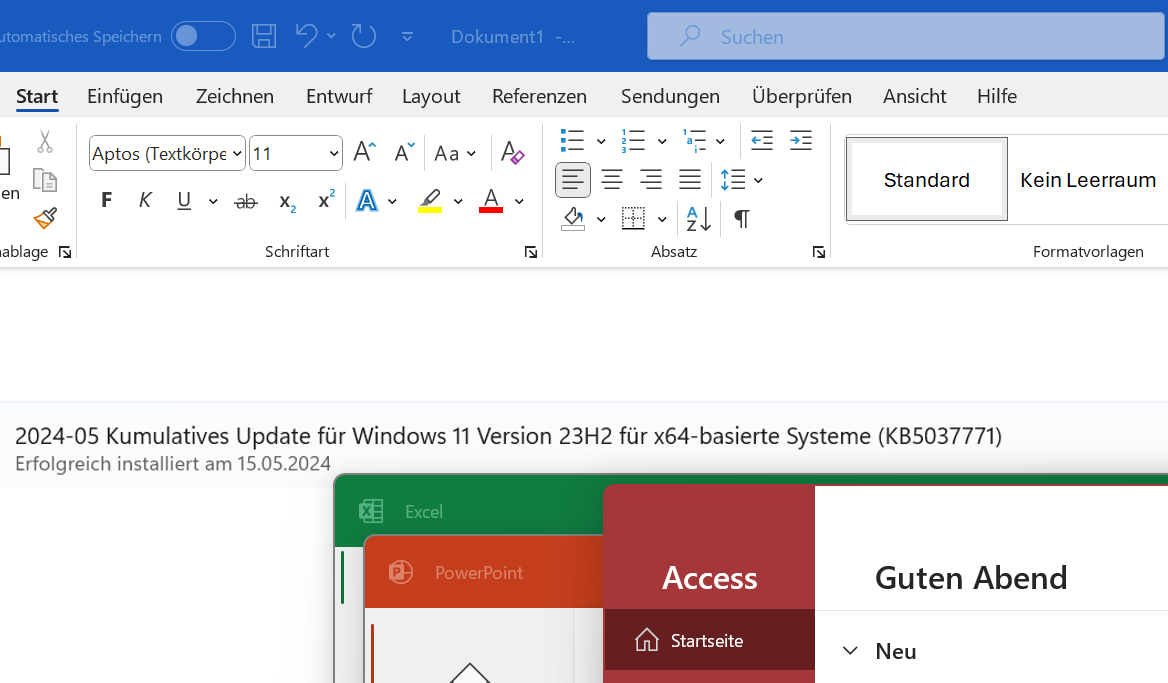Align text left

(x=573, y=180)
